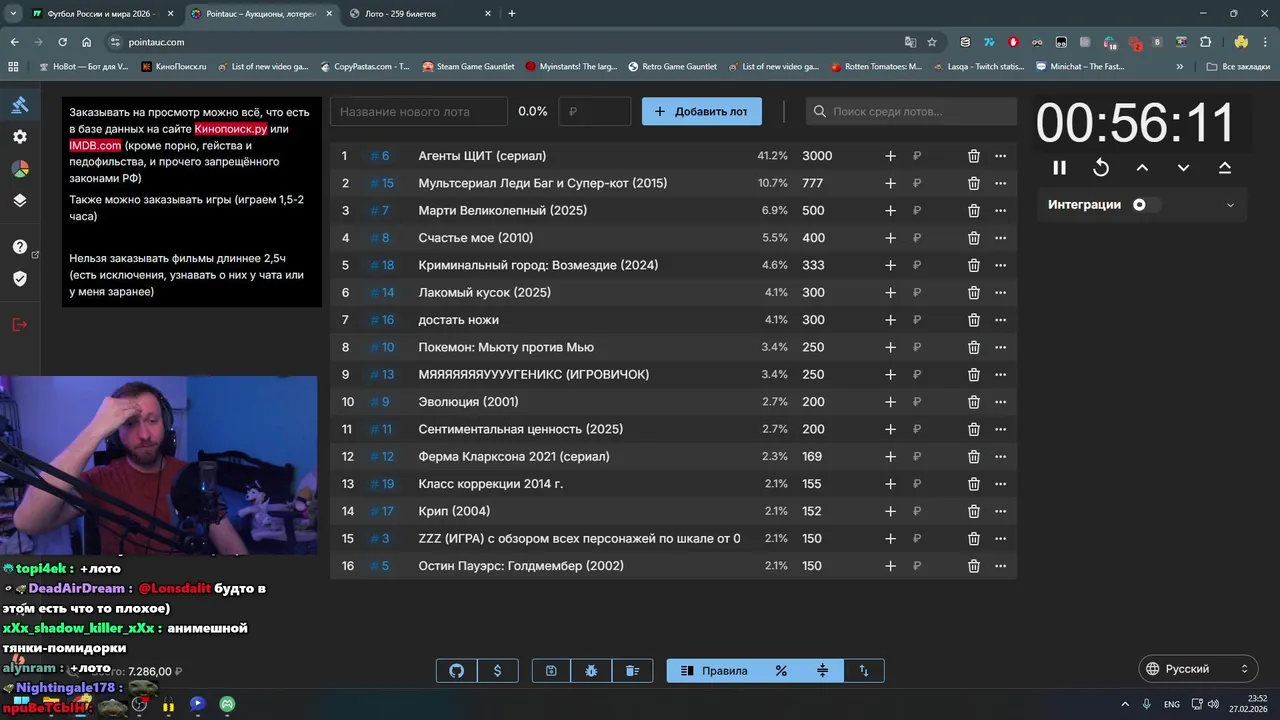1280x720 pixels.
Task: Click the save disk icon at bottom
Action: click(551, 671)
